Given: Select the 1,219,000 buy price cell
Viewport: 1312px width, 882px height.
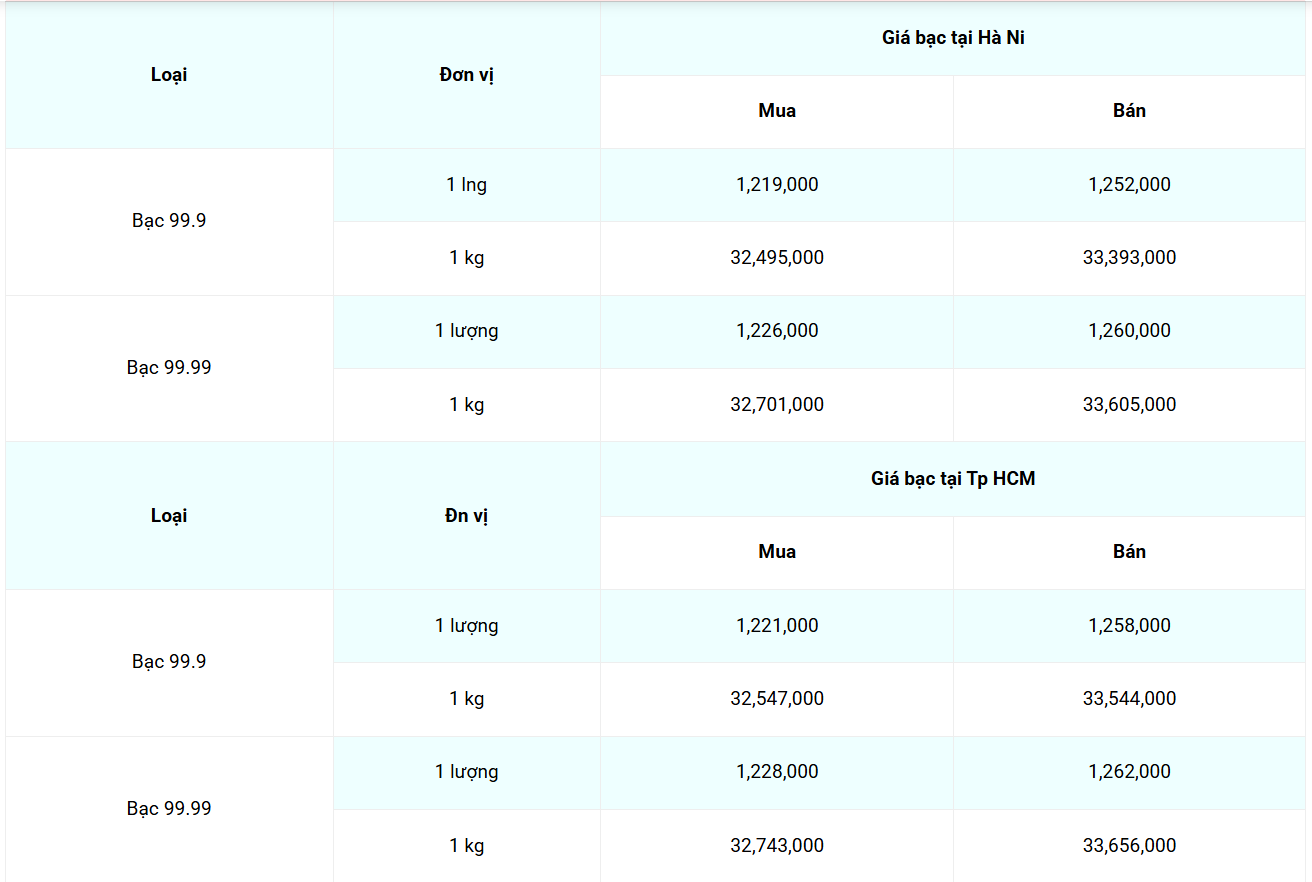Looking at the screenshot, I should [x=777, y=185].
